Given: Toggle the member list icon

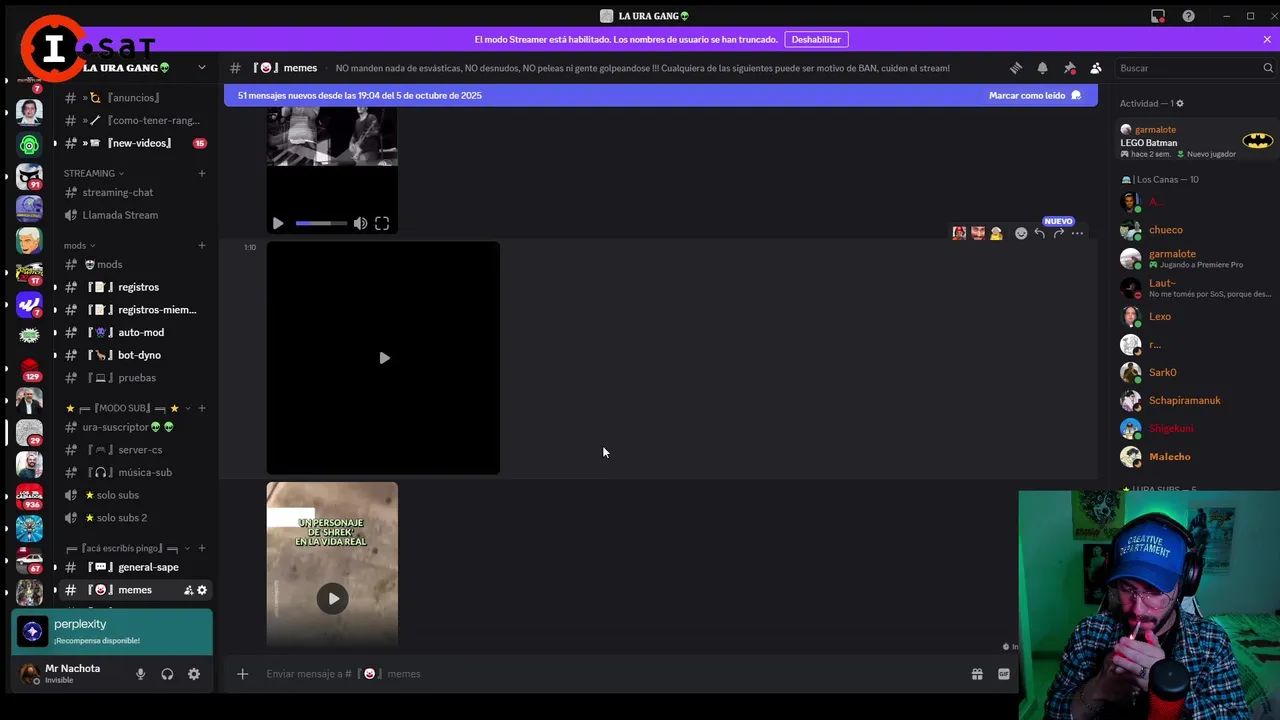Looking at the screenshot, I should click(1096, 68).
